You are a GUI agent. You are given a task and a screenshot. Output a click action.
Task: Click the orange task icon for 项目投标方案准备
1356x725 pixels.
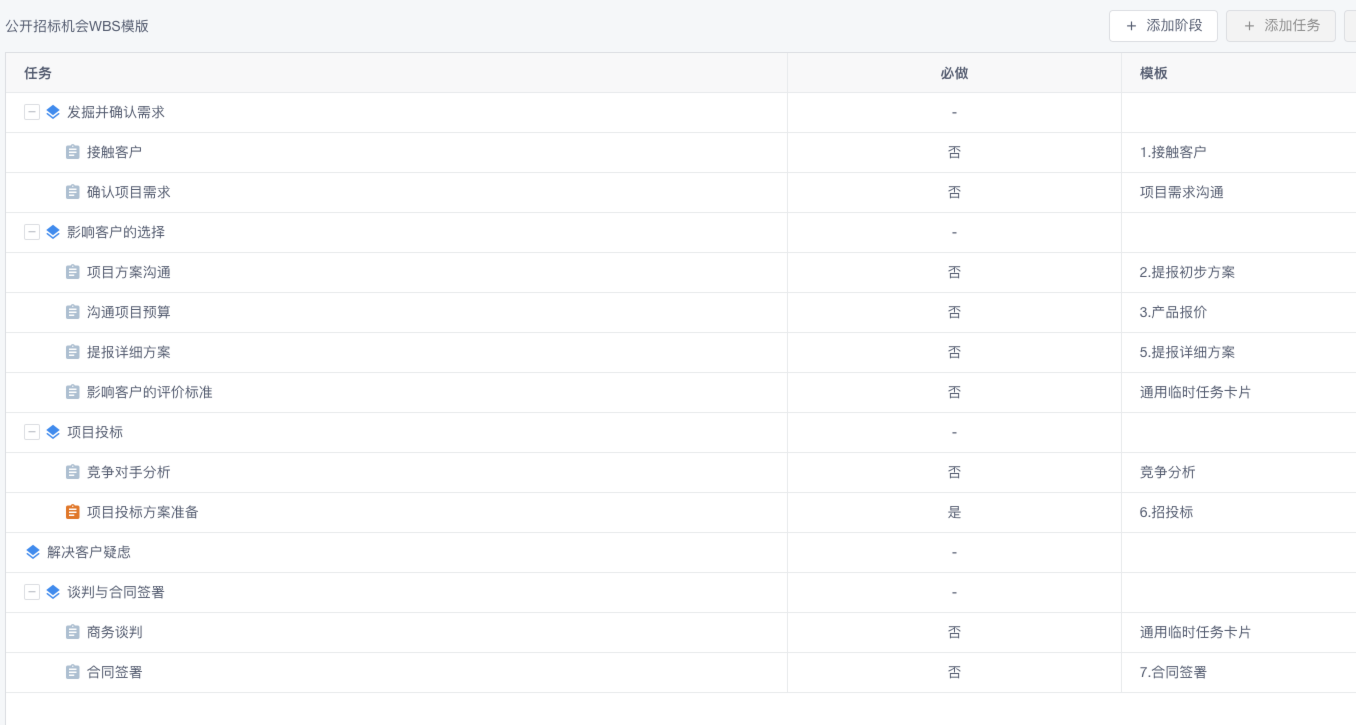(72, 512)
